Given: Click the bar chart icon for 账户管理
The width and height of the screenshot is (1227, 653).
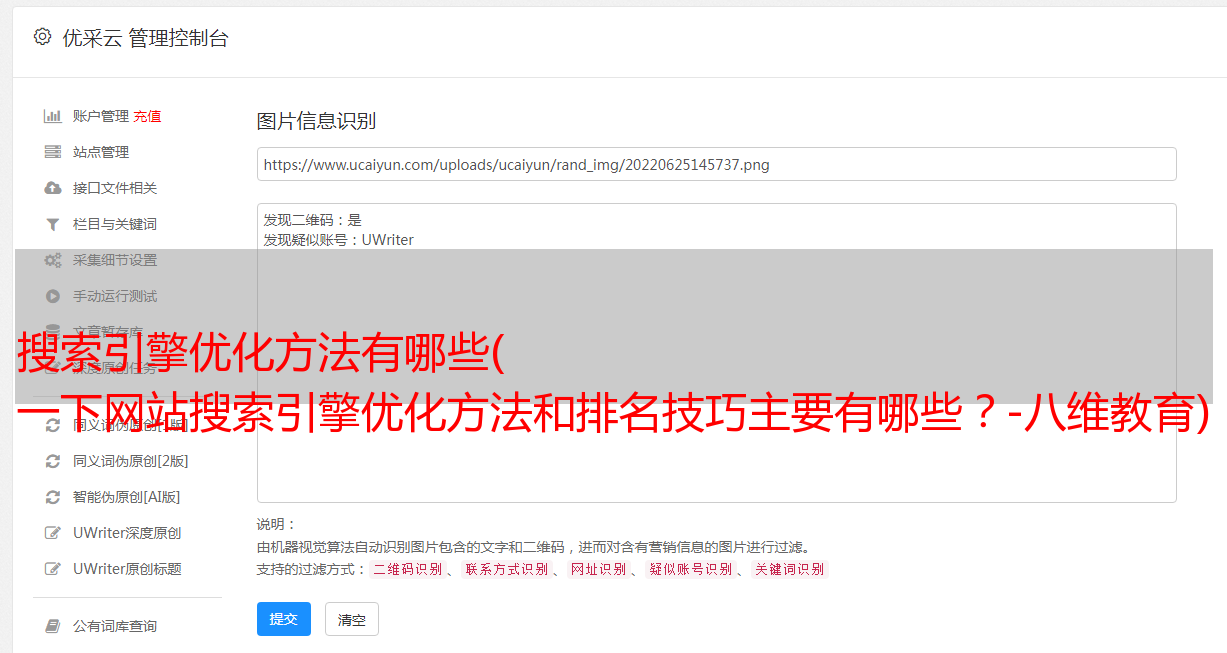Looking at the screenshot, I should [53, 116].
